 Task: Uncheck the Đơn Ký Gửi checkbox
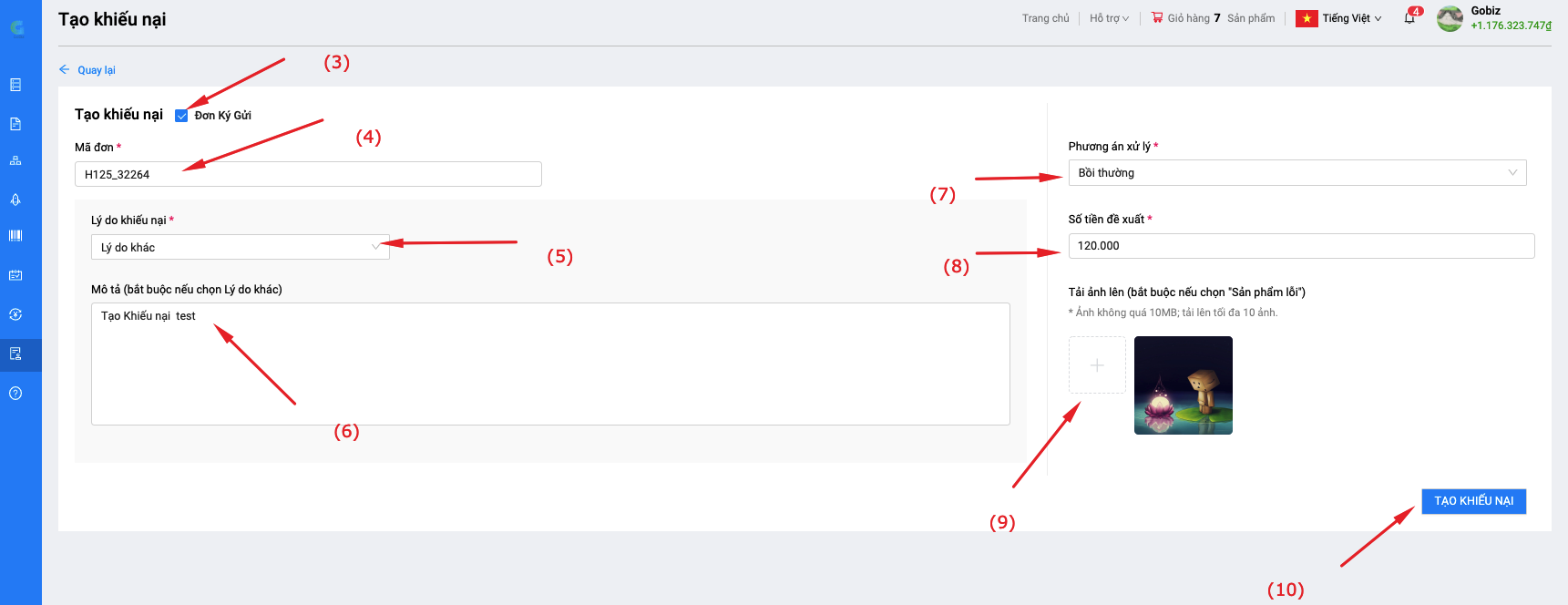click(181, 116)
